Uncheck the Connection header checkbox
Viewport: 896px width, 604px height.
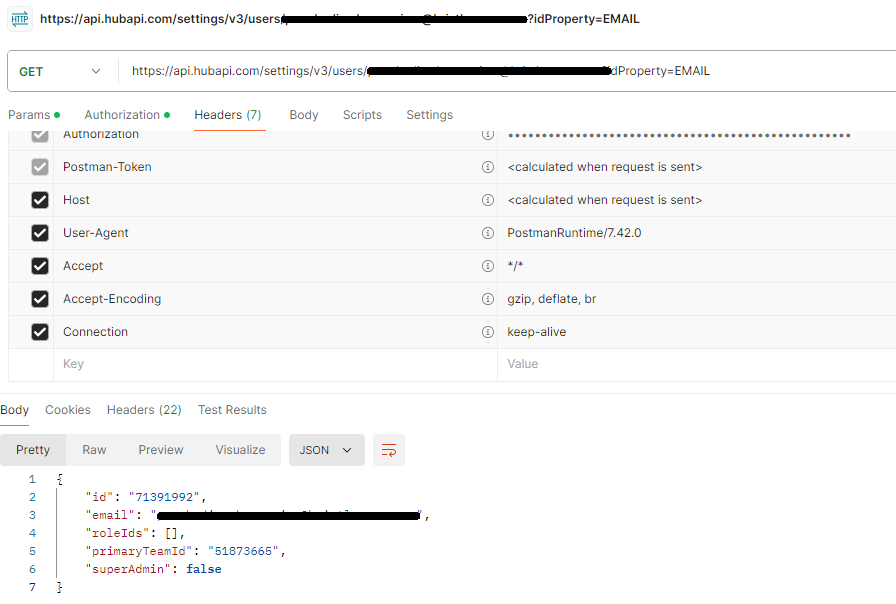39,331
